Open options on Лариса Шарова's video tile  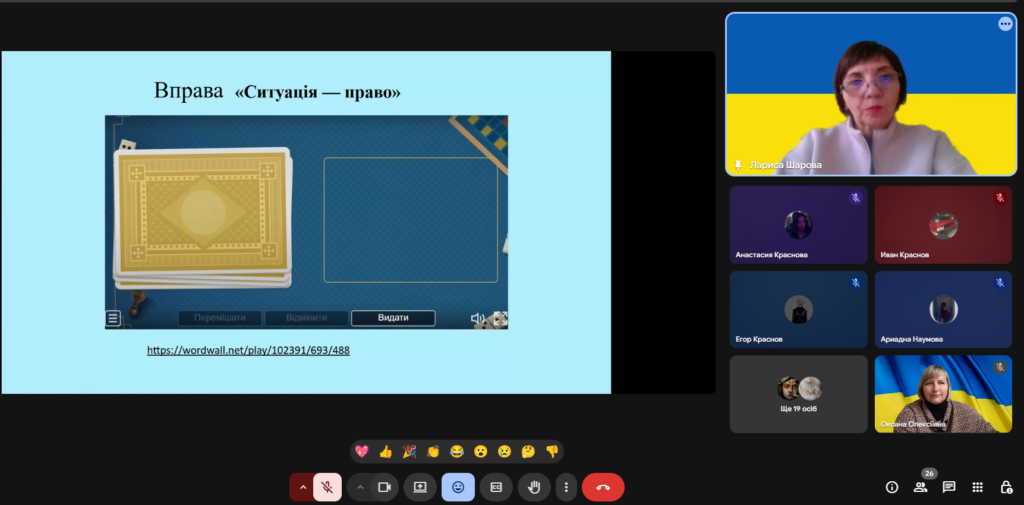(x=1005, y=24)
